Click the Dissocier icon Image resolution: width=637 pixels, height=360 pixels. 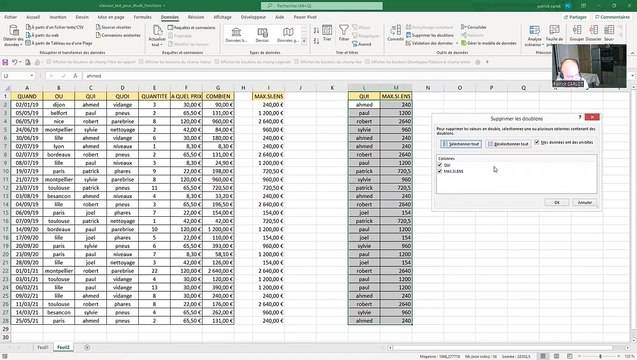(x=593, y=30)
